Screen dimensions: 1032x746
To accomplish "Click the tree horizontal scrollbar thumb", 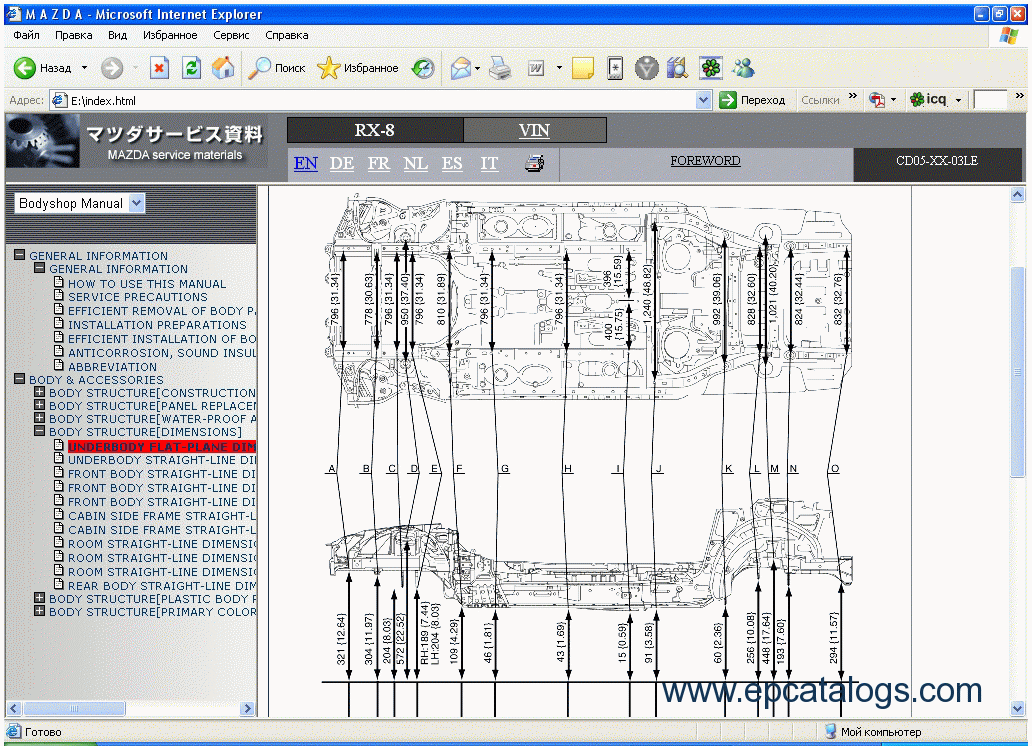I will click(x=74, y=708).
